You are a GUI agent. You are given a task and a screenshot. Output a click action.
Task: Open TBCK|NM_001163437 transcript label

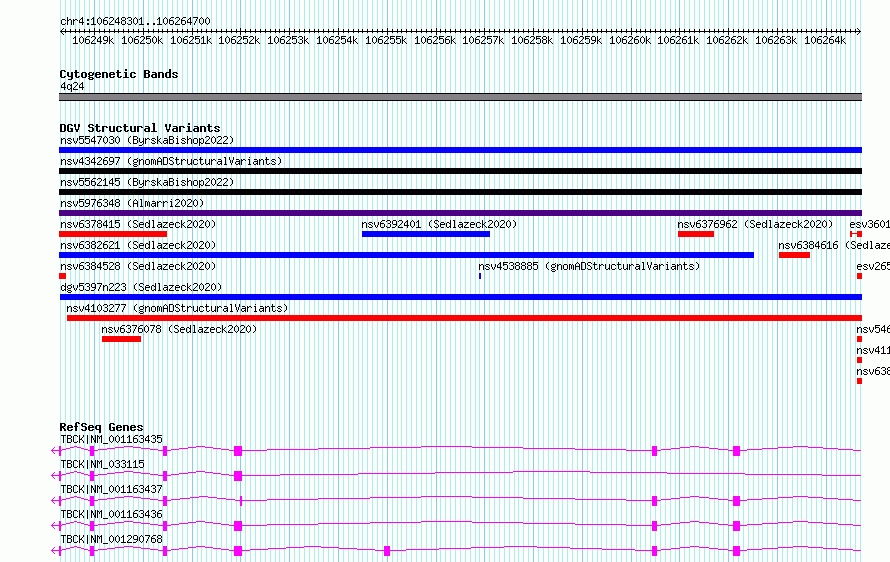[111, 489]
